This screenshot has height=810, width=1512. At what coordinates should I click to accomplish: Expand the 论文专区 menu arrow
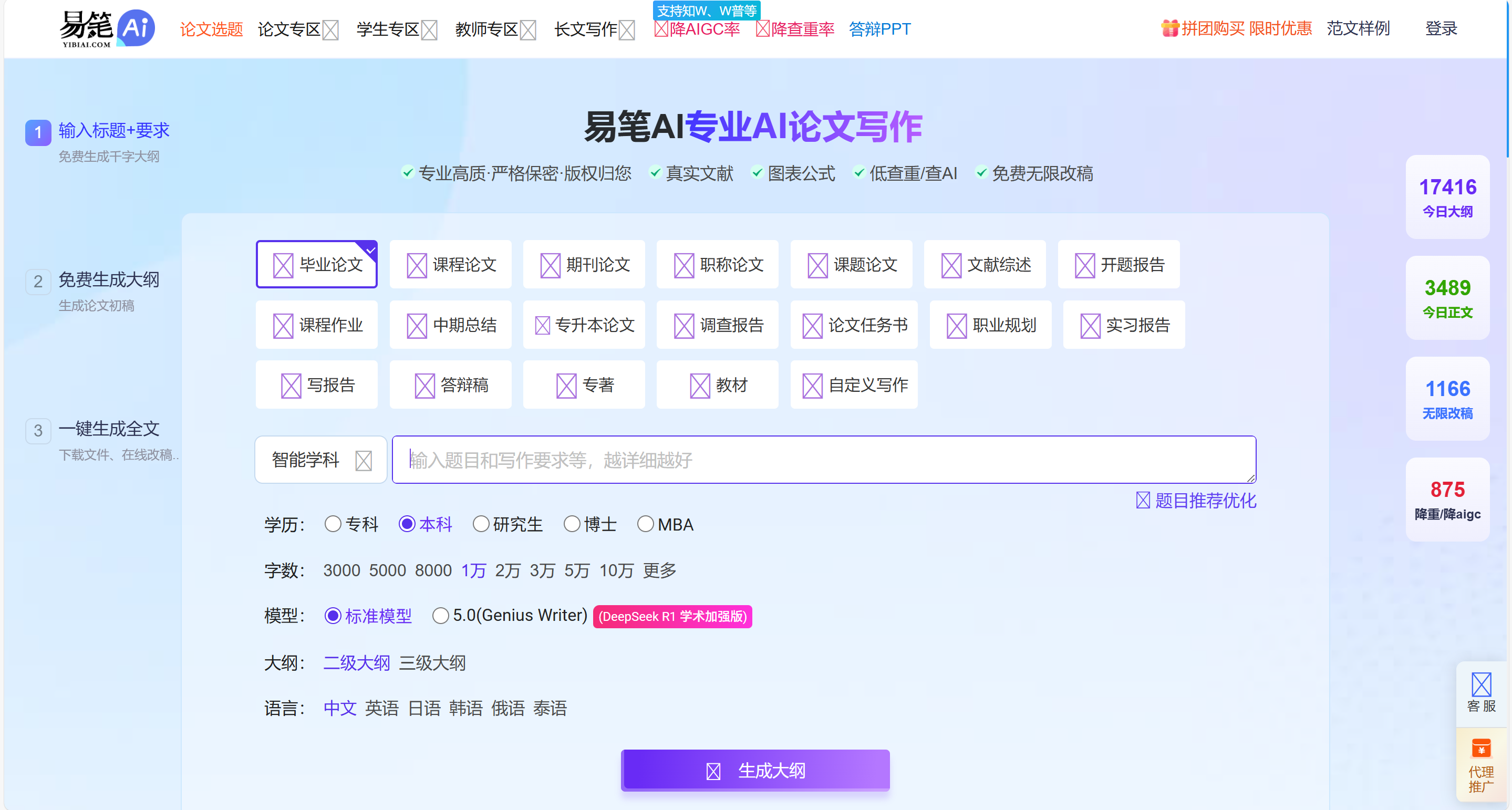tap(330, 29)
